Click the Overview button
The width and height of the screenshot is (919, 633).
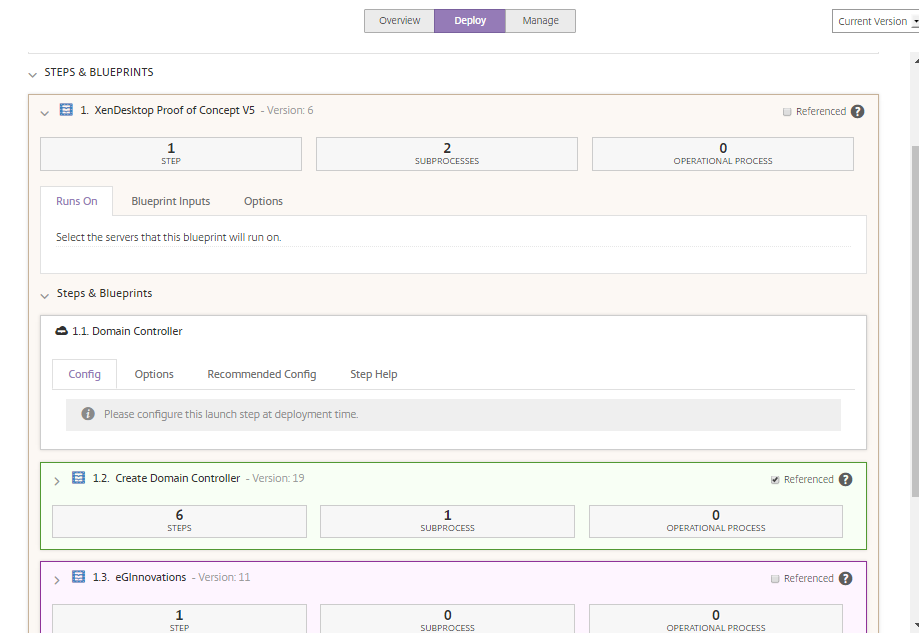[399, 21]
